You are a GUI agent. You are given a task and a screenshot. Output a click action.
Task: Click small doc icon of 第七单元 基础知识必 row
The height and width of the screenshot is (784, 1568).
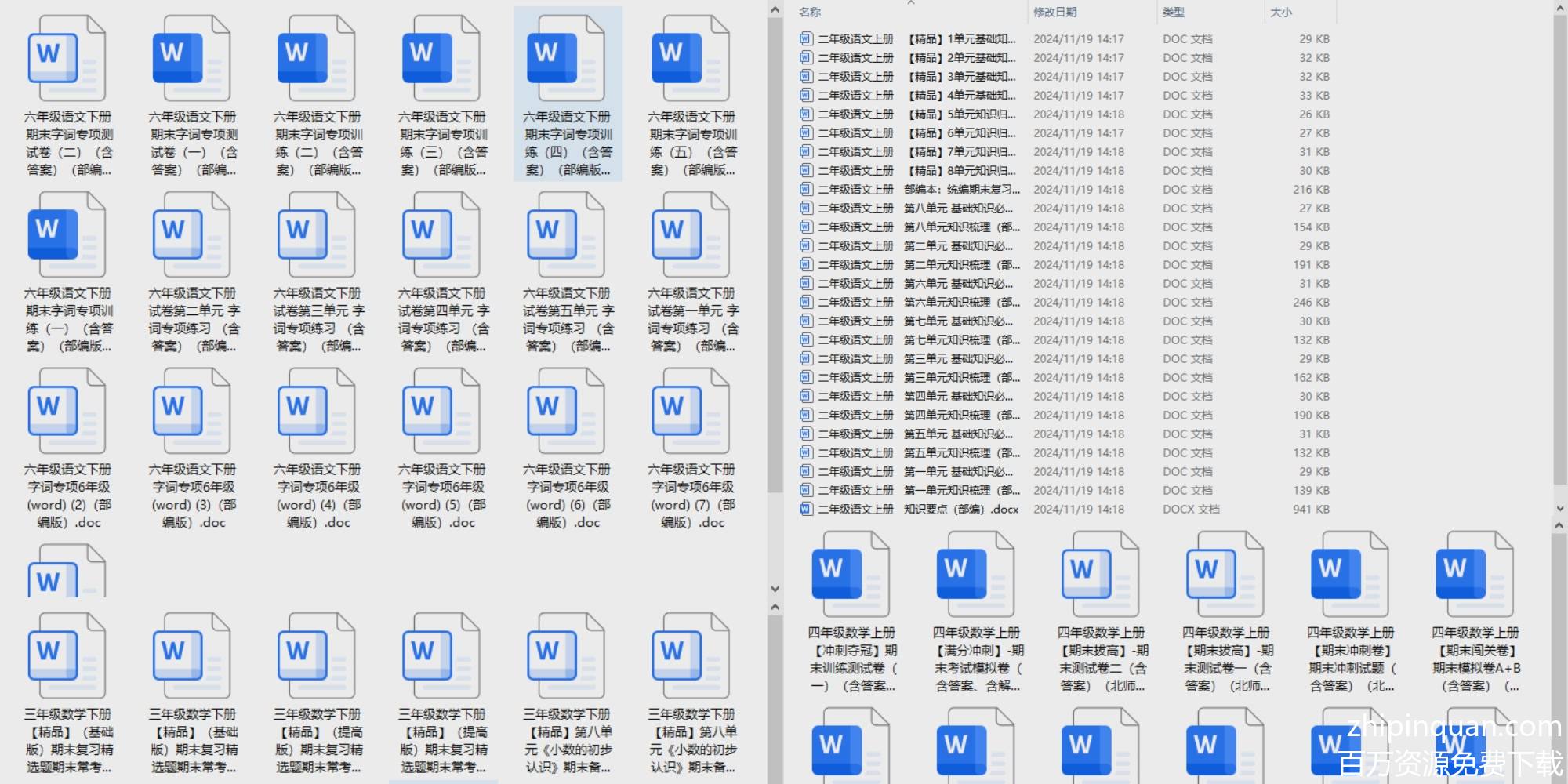(806, 321)
